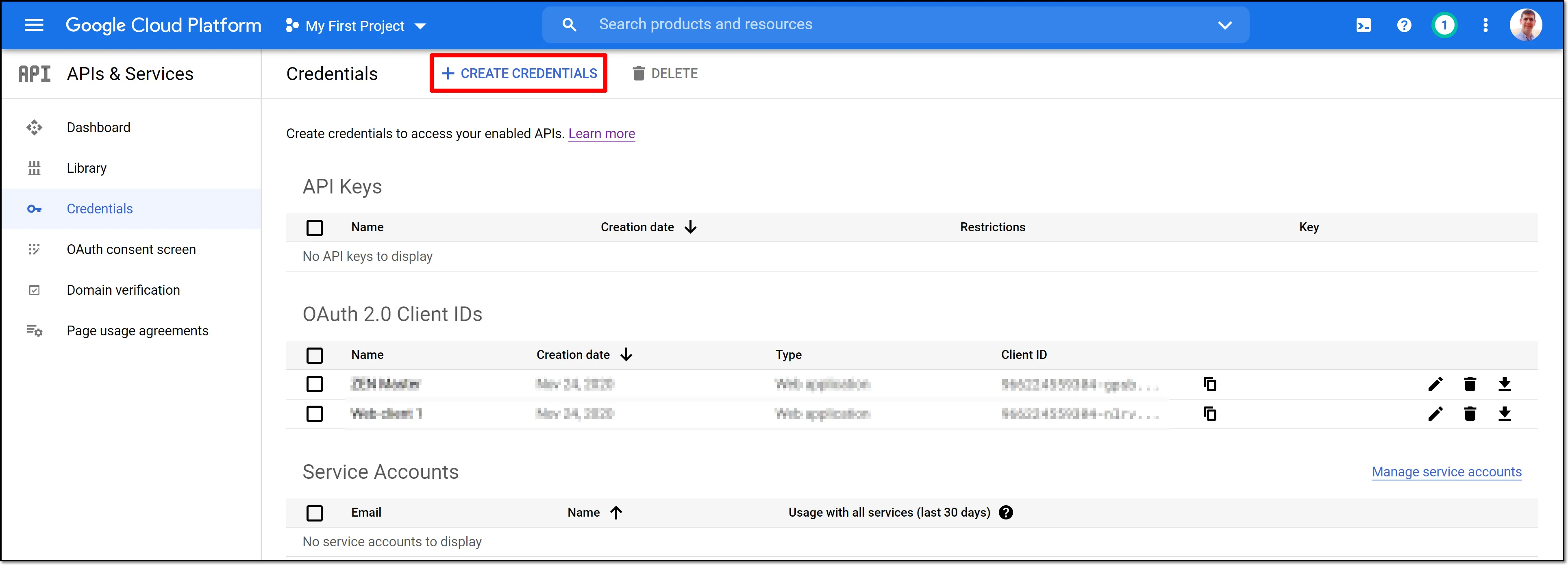Click the DELETE button
The width and height of the screenshot is (1568, 565).
click(665, 73)
